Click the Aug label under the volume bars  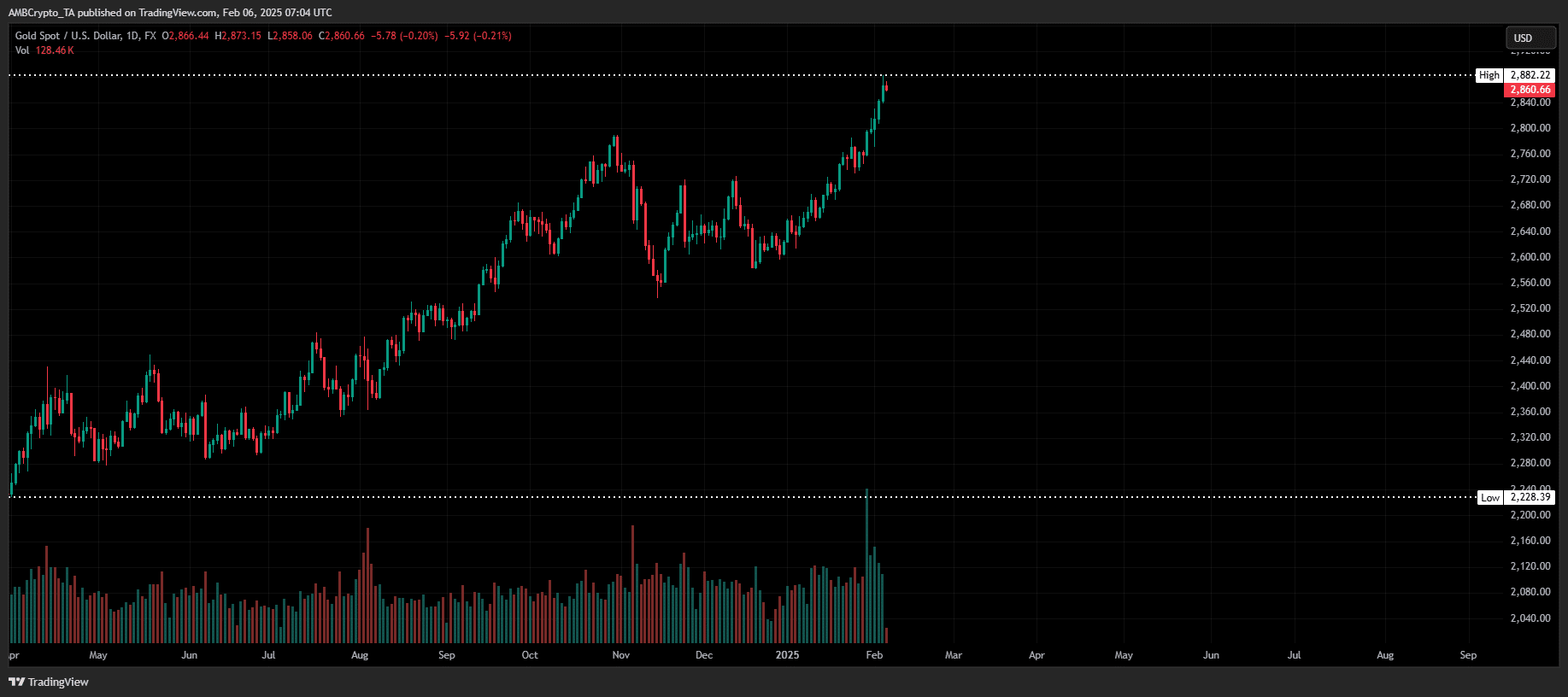(360, 655)
